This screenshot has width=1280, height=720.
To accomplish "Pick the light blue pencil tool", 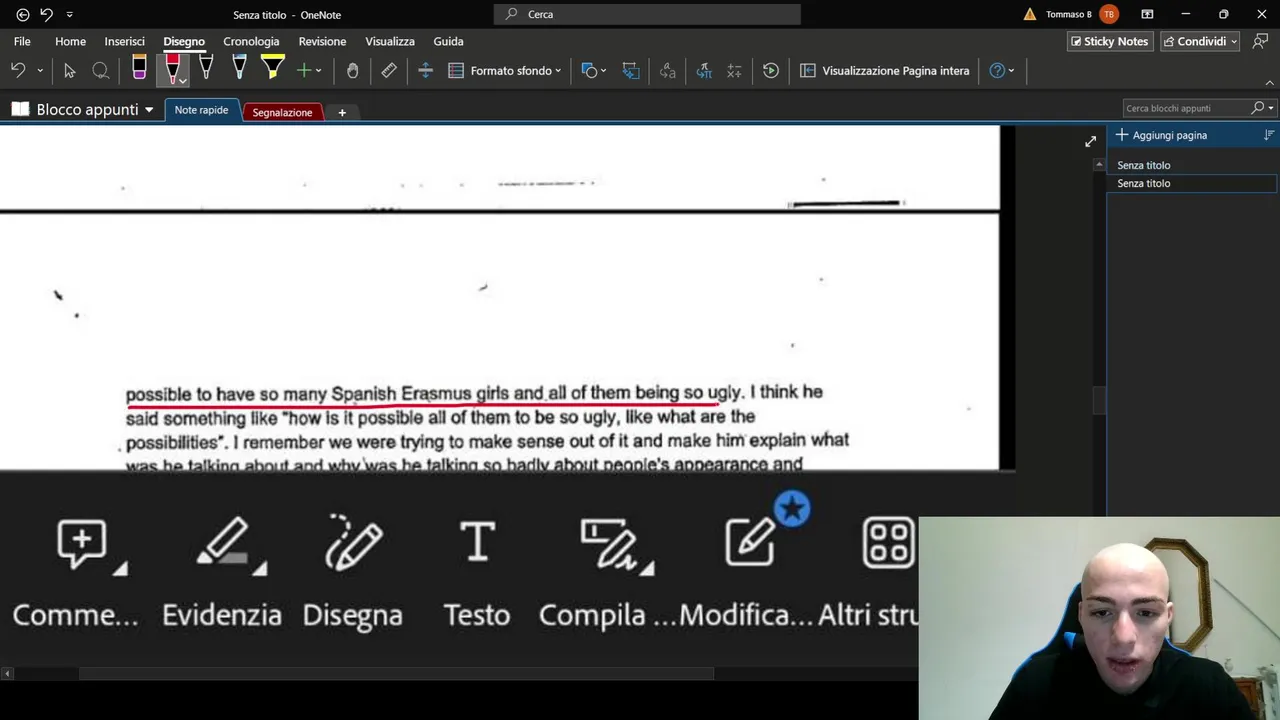I will click(239, 68).
